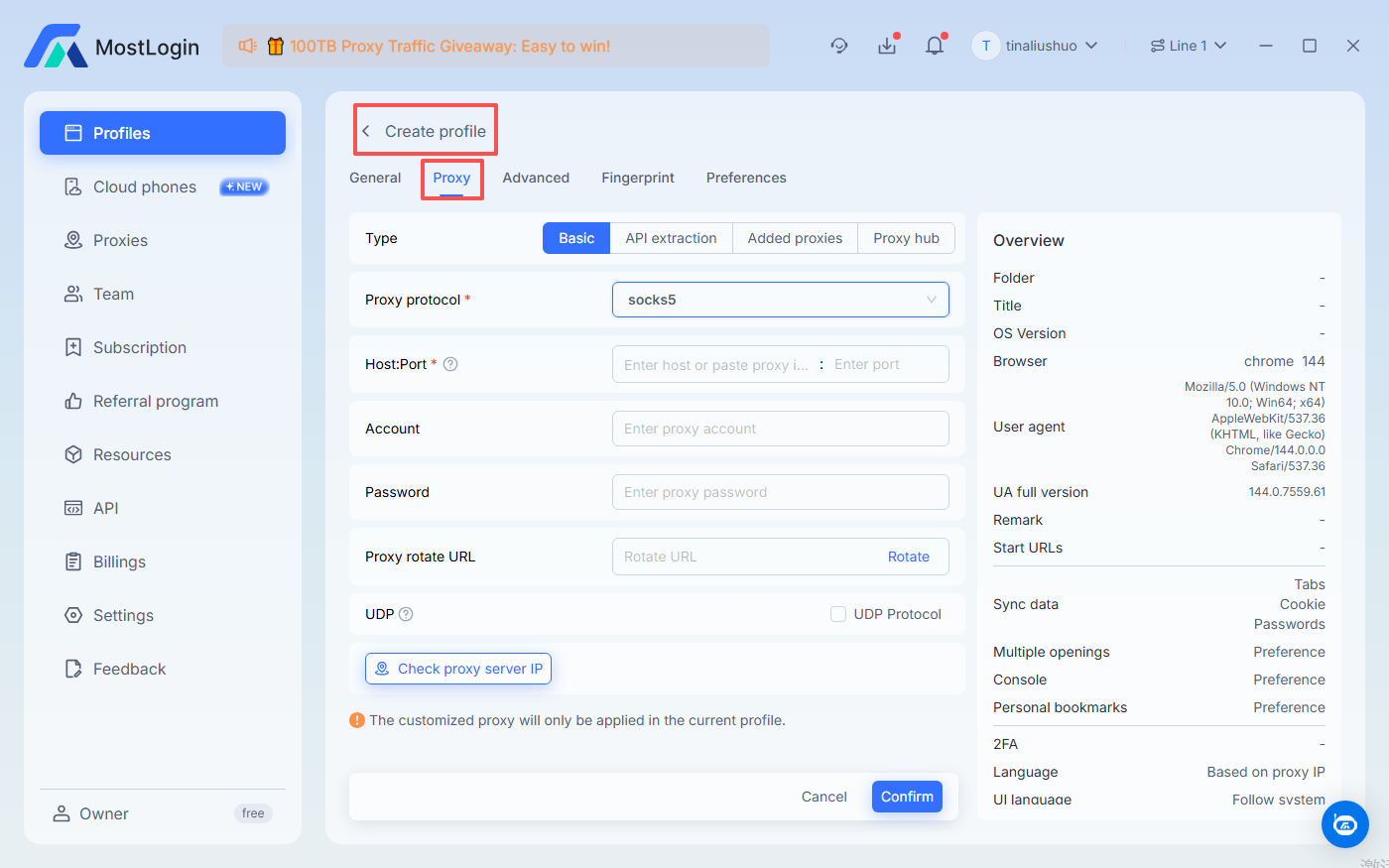Open Cloud phones in the sidebar
The height and width of the screenshot is (868, 1389).
pyautogui.click(x=145, y=186)
